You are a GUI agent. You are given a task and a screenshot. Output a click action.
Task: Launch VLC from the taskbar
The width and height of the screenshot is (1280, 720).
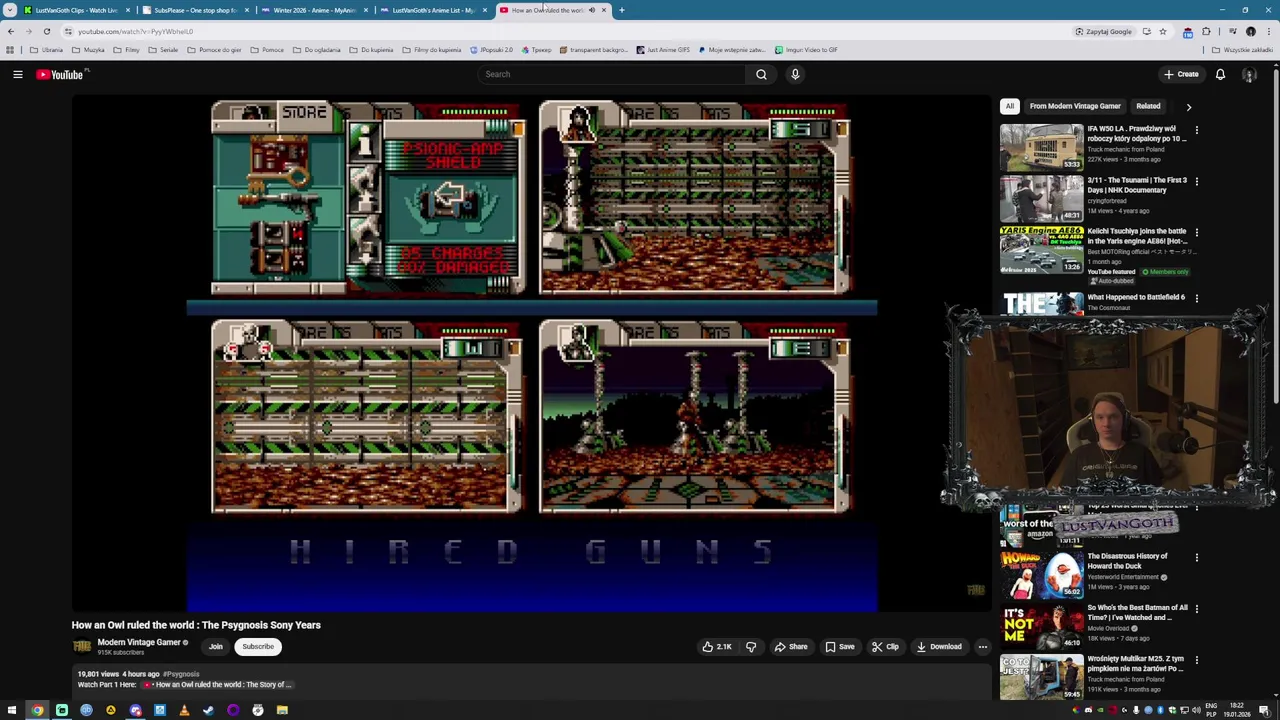point(184,711)
